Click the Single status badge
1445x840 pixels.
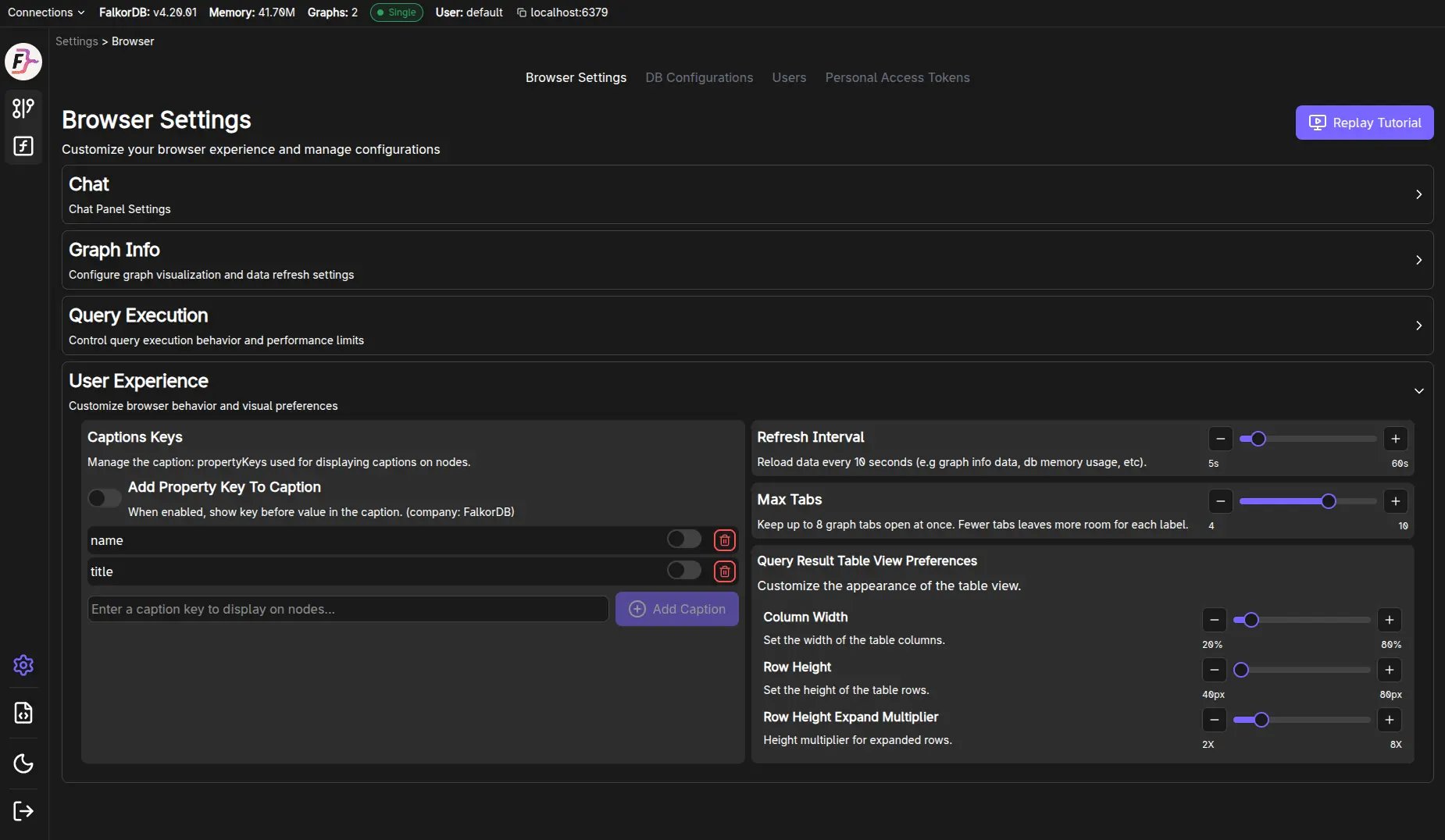(396, 12)
